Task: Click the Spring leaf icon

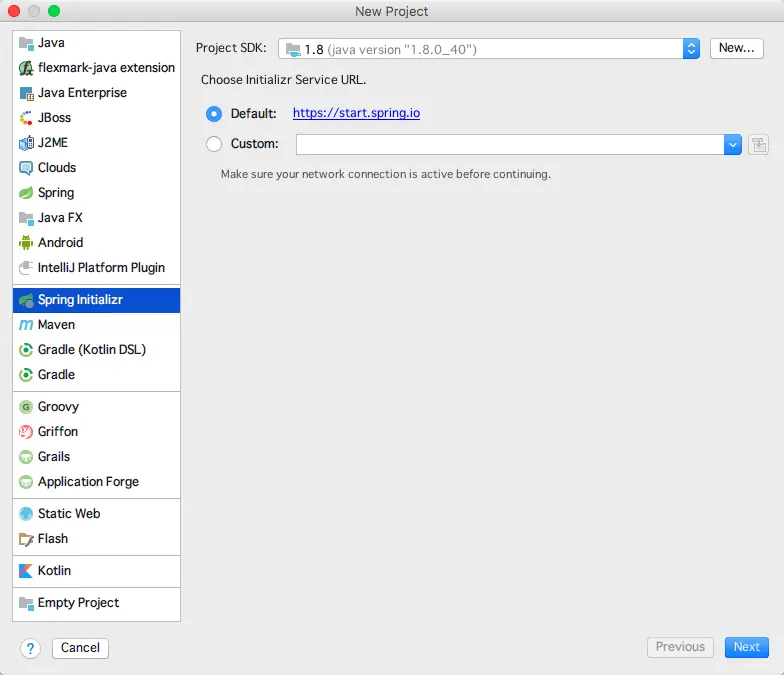Action: coord(26,193)
